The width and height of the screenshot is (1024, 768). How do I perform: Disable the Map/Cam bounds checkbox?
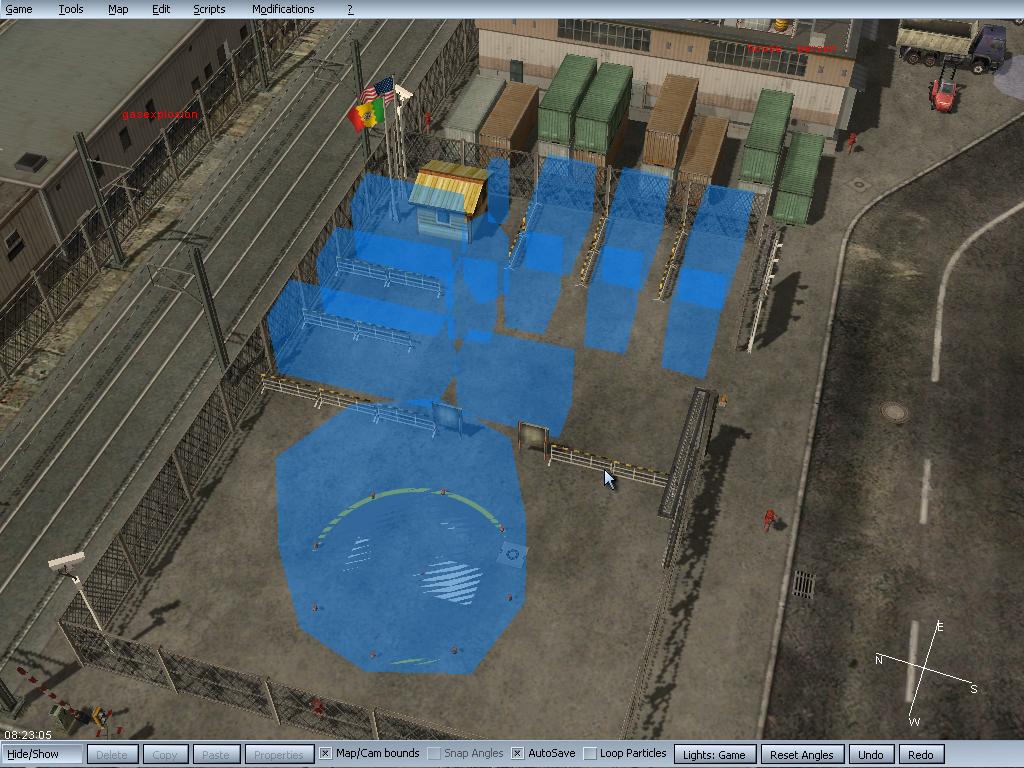click(x=325, y=754)
